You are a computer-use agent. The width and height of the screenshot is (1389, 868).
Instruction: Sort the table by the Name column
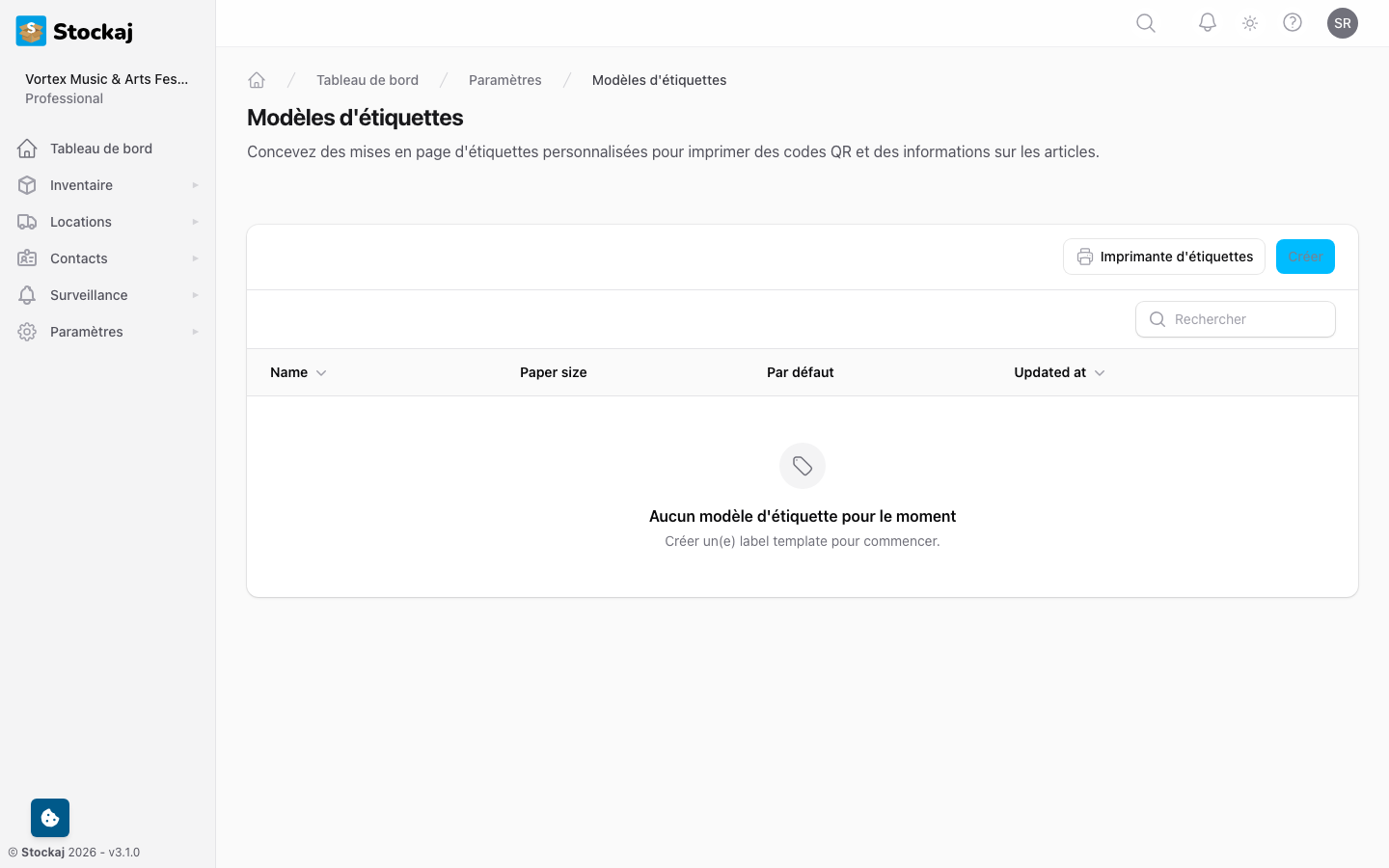pyautogui.click(x=297, y=372)
